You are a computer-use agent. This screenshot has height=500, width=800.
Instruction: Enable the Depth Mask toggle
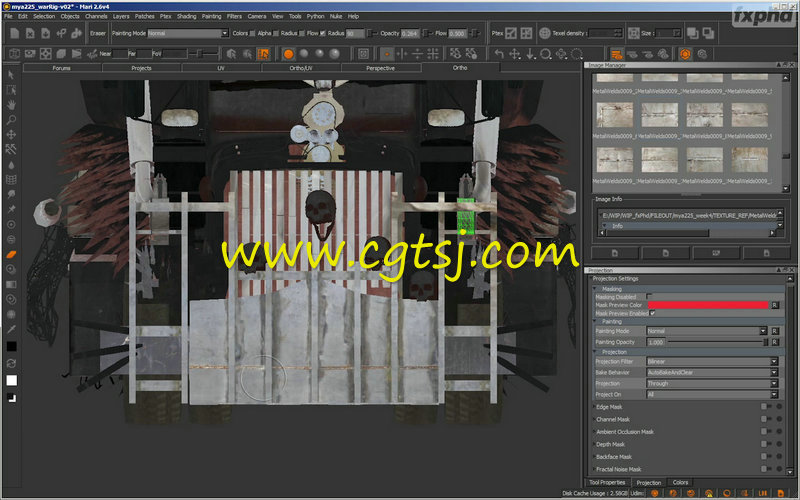(765, 444)
